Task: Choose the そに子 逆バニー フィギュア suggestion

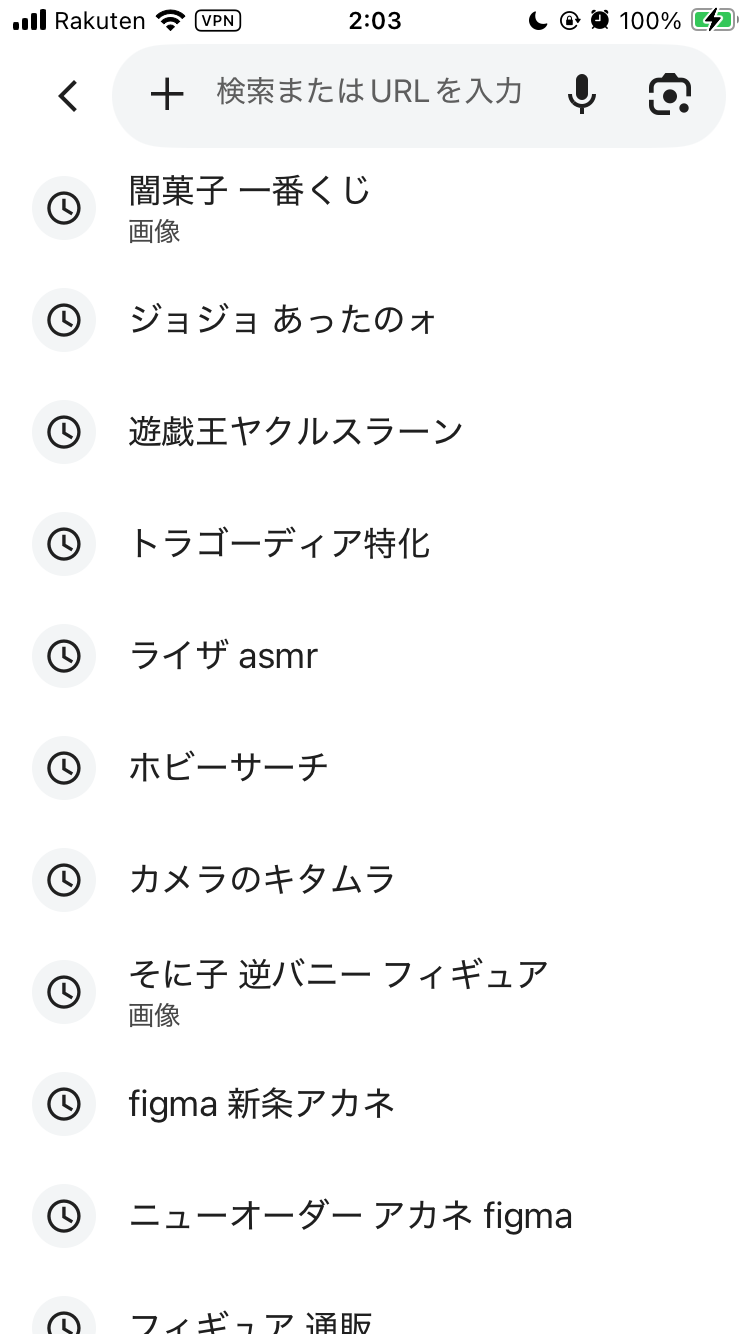Action: (338, 990)
